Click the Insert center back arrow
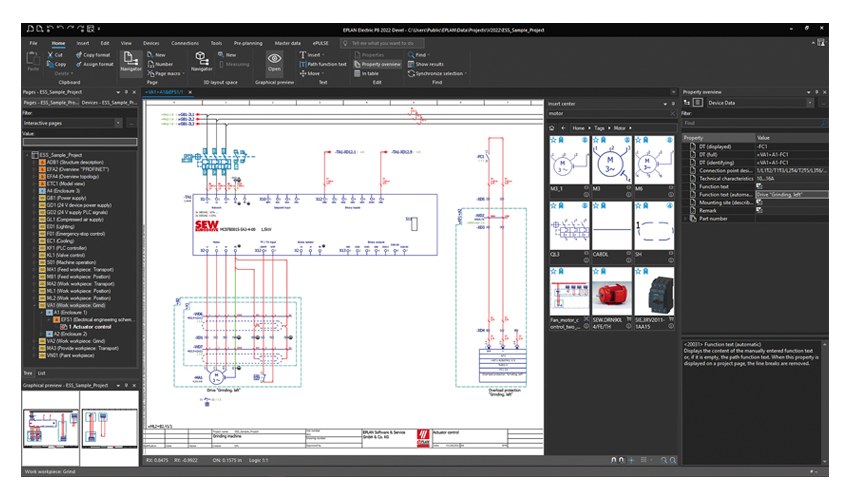 pyautogui.click(x=563, y=128)
